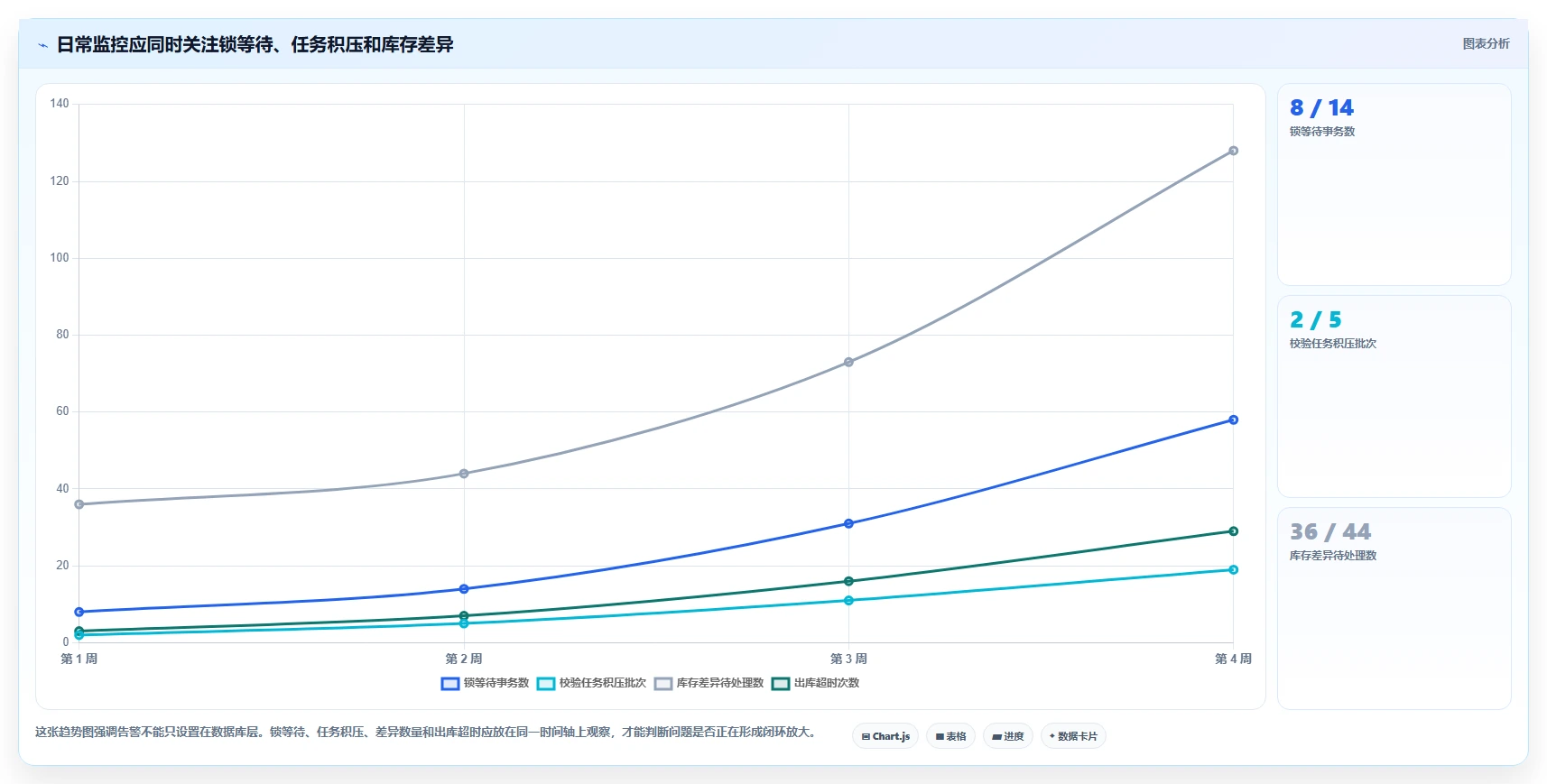Click the green 出库超时次数 legend swatch

coord(781,683)
